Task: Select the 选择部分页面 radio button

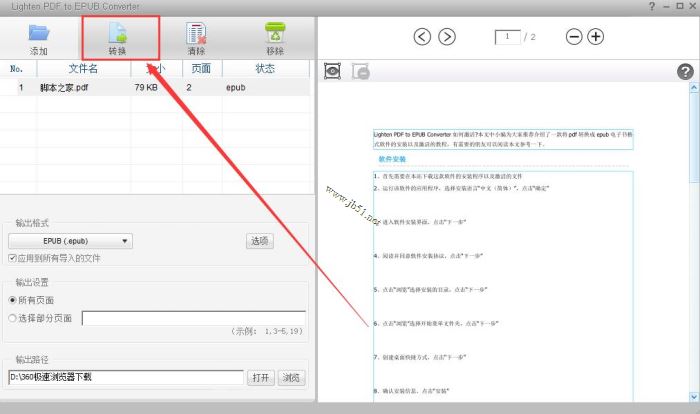Action: (12, 318)
